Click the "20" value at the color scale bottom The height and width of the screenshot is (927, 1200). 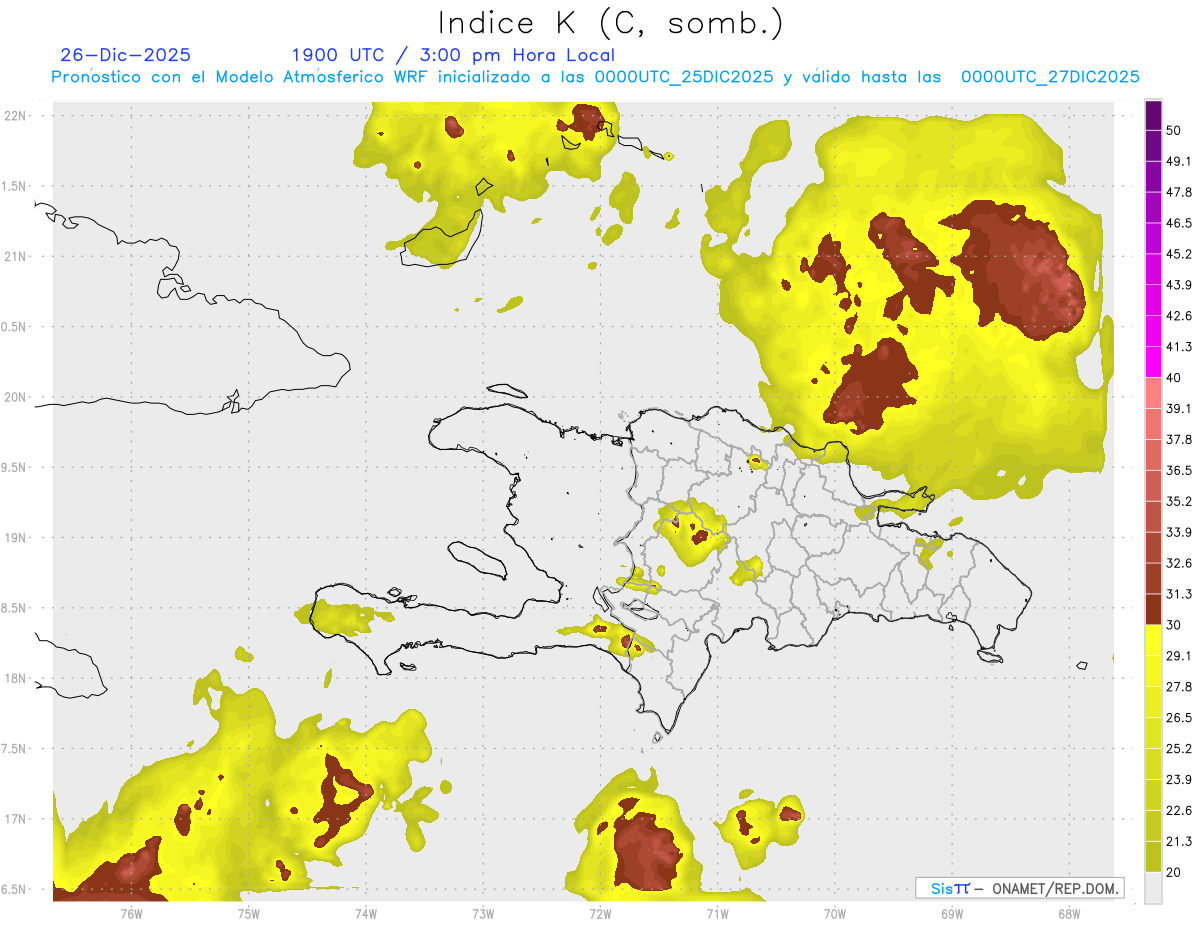(x=1175, y=872)
